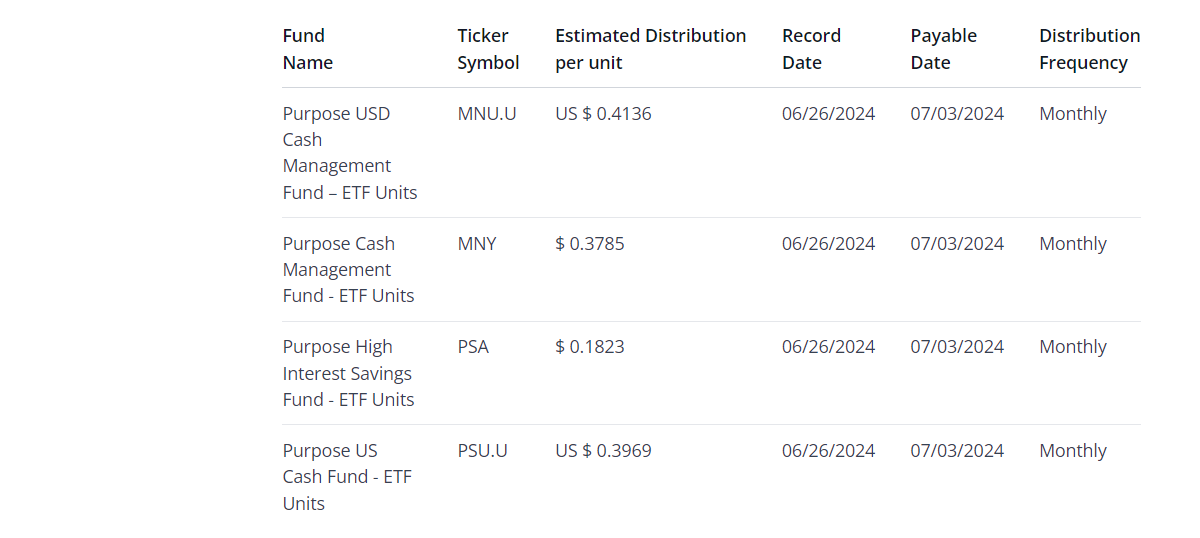Click the record date in the MNY row
1200x538 pixels.
click(828, 244)
